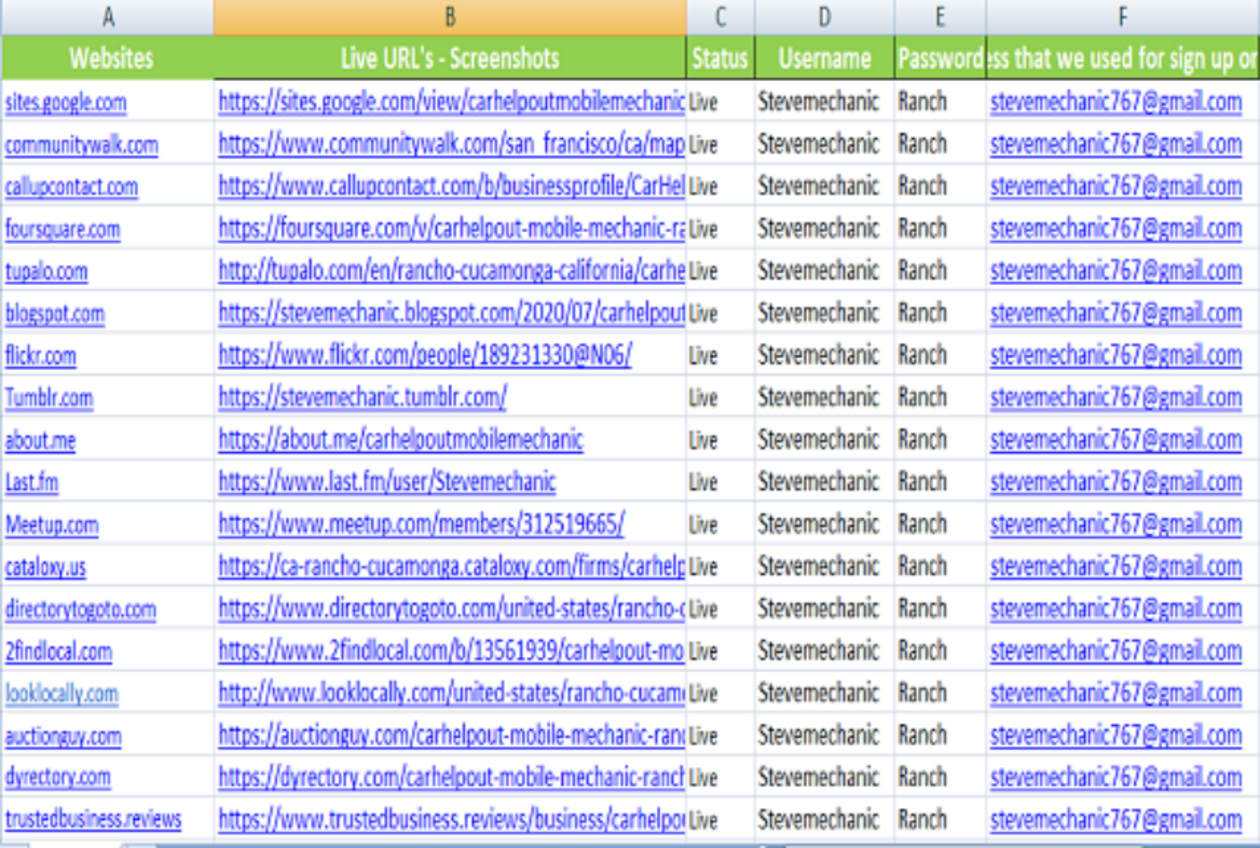
Task: Select the Stevemechanic username cell for looklocally.com
Action: coord(825,693)
